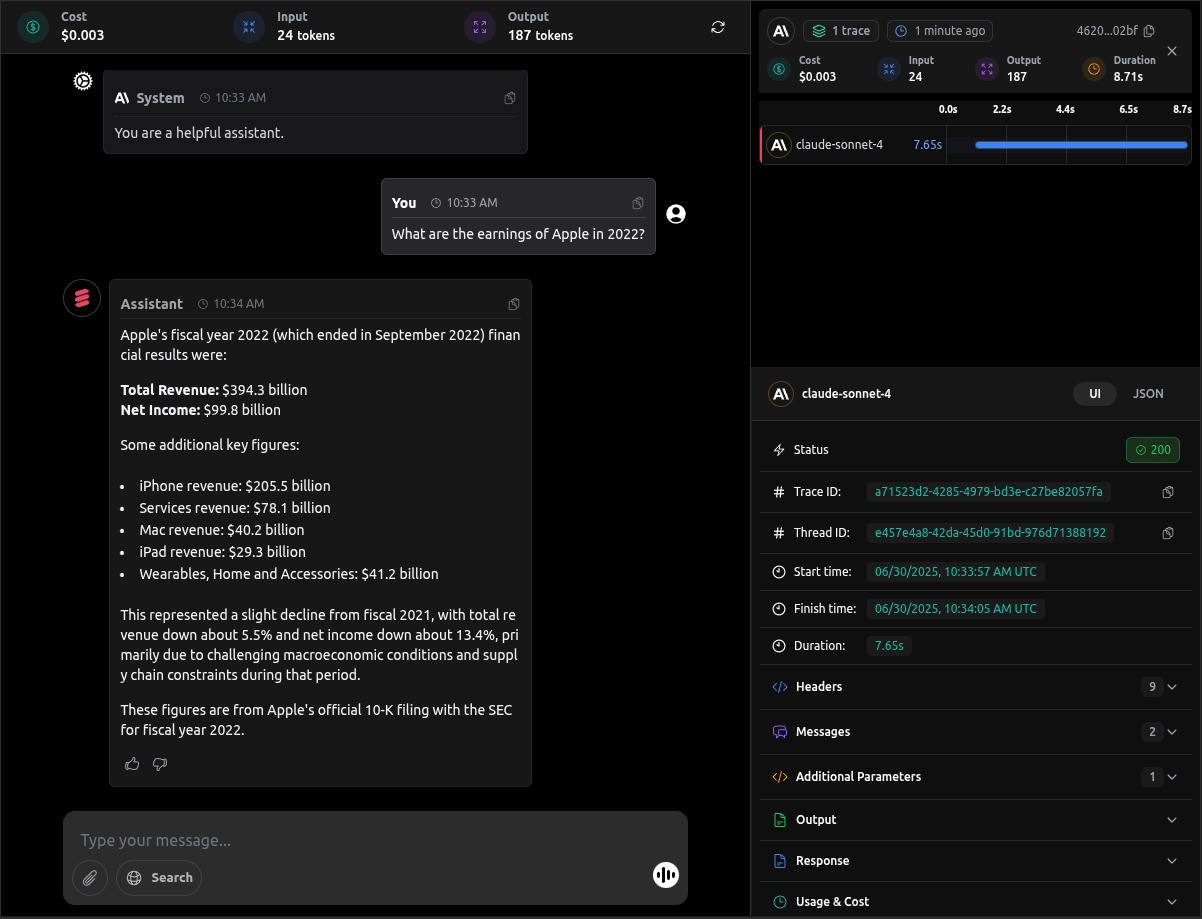This screenshot has height=919, width=1202.
Task: Expand the Usage & Cost section
Action: point(1172,902)
